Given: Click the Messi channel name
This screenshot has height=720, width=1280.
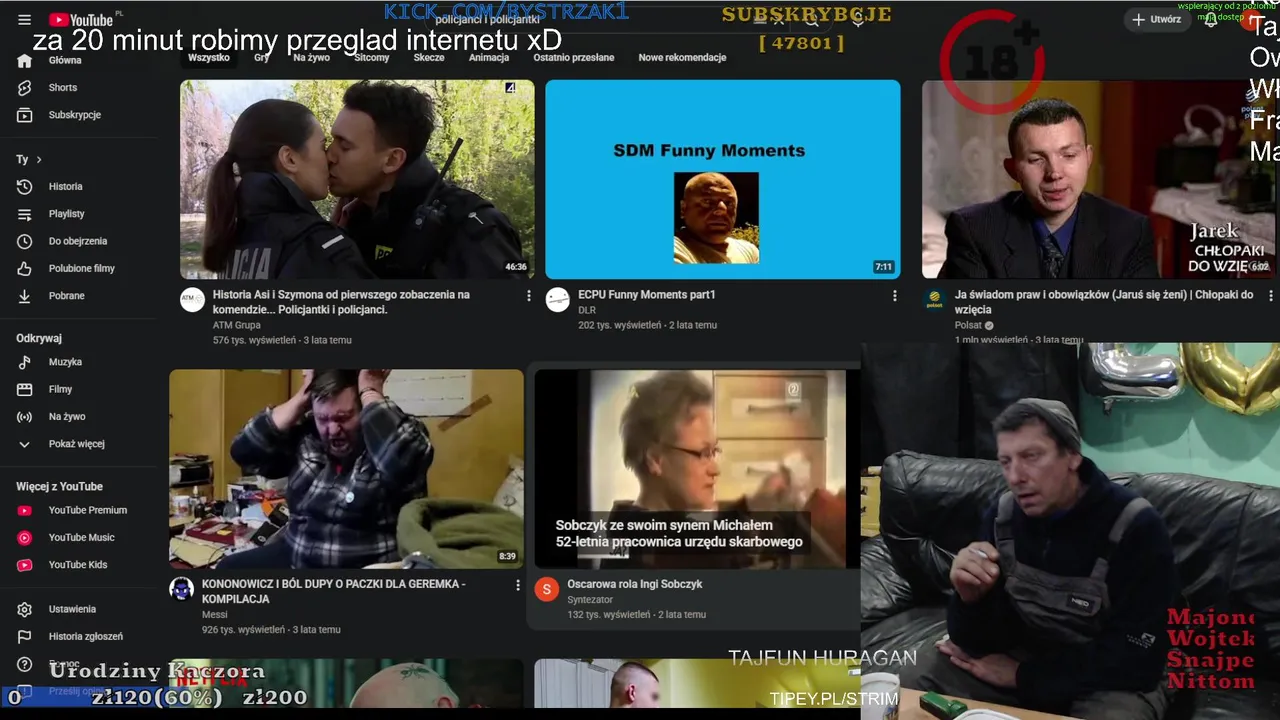Looking at the screenshot, I should pyautogui.click(x=215, y=615).
